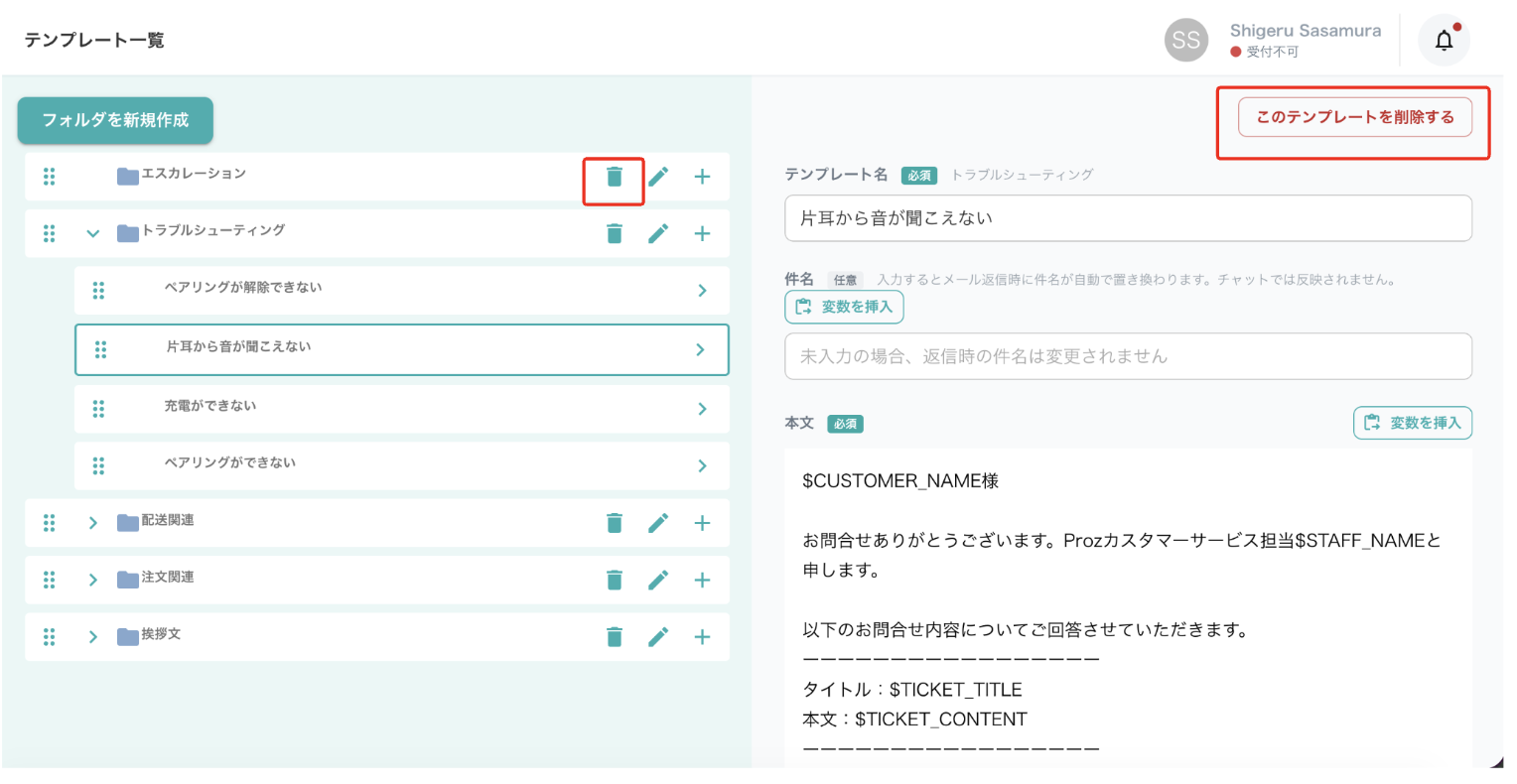The image size is (1517, 784).
Task: Grab drag handle of エスカレーション folder
Action: click(49, 177)
